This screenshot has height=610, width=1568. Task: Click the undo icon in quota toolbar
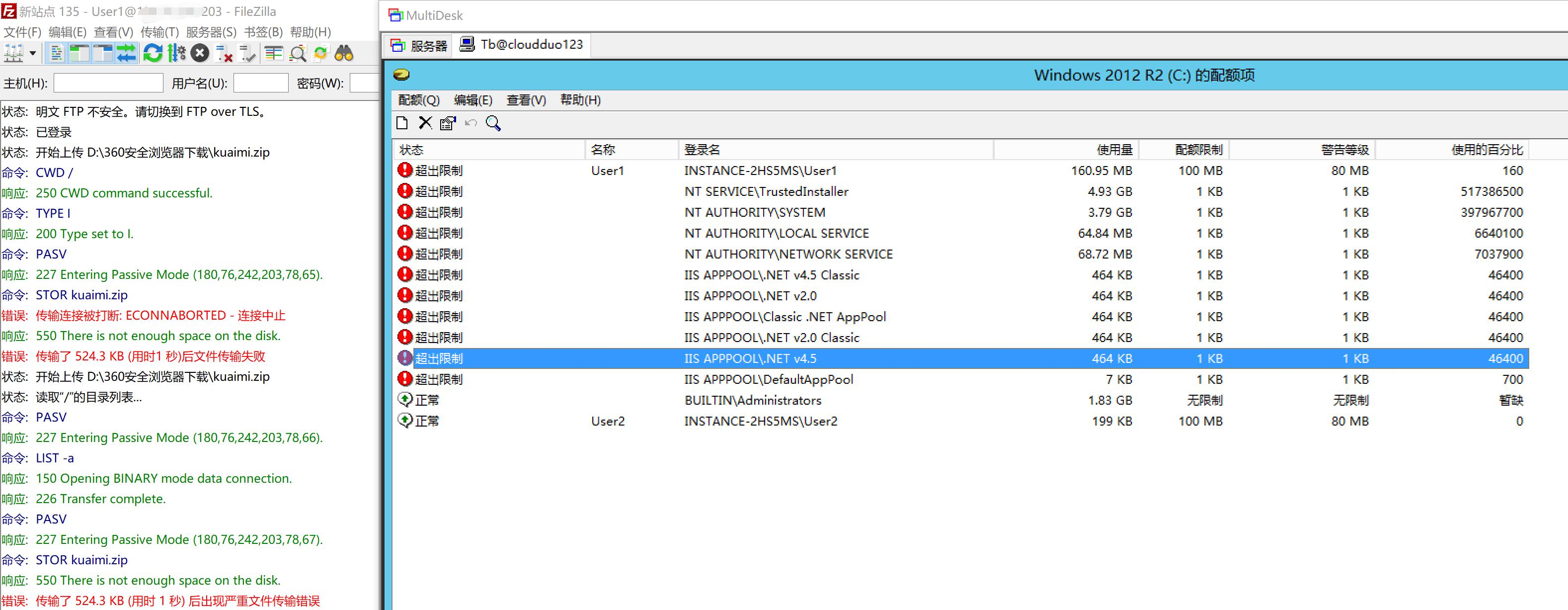pos(470,124)
